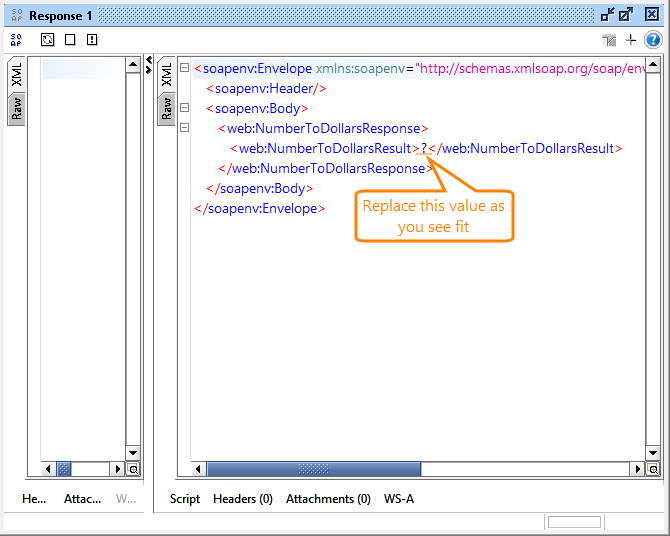Switch to the XML tab in the left panel
The width and height of the screenshot is (670, 536).
coord(16,74)
